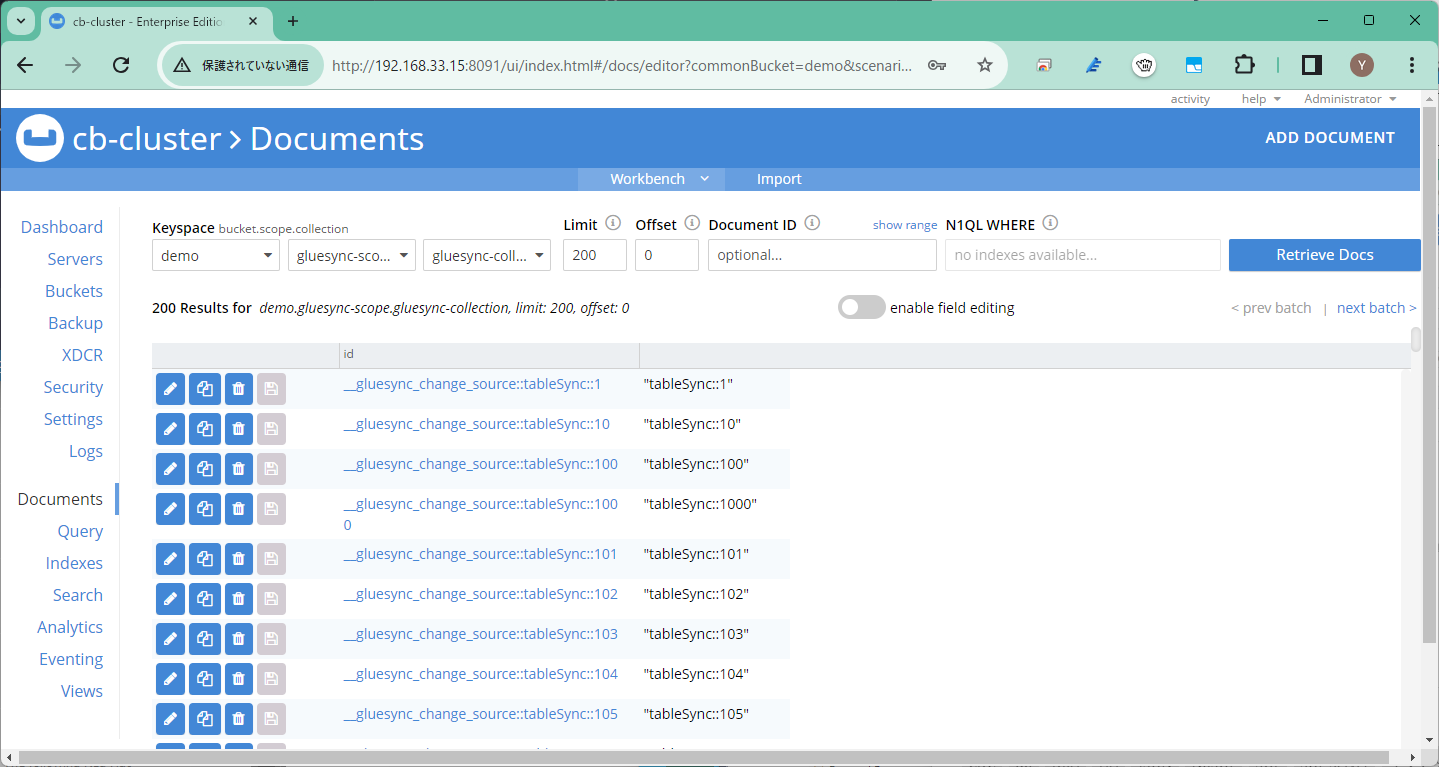This screenshot has width=1439, height=767.
Task: Open Chrome tab search dropdown arrow
Action: coord(20,21)
